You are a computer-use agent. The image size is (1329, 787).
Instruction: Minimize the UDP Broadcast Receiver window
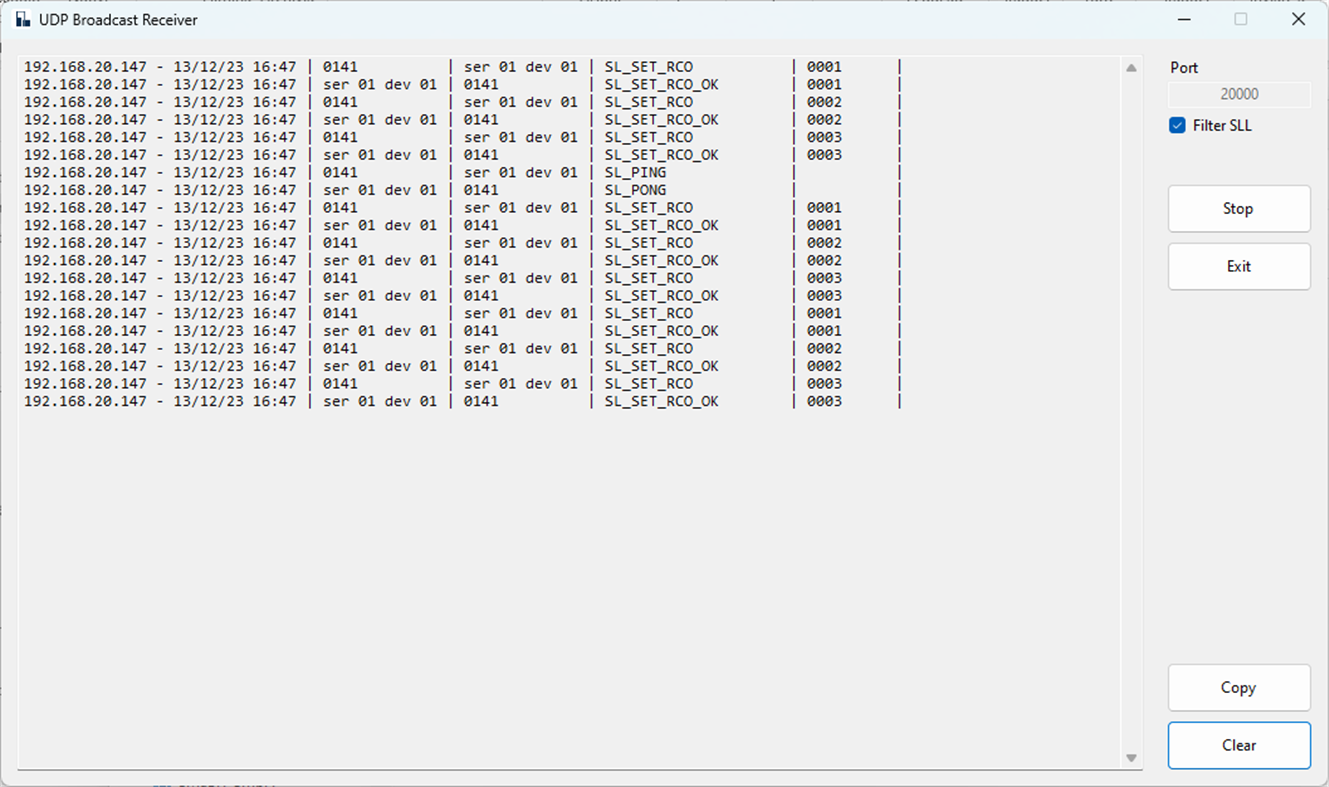[x=1183, y=19]
